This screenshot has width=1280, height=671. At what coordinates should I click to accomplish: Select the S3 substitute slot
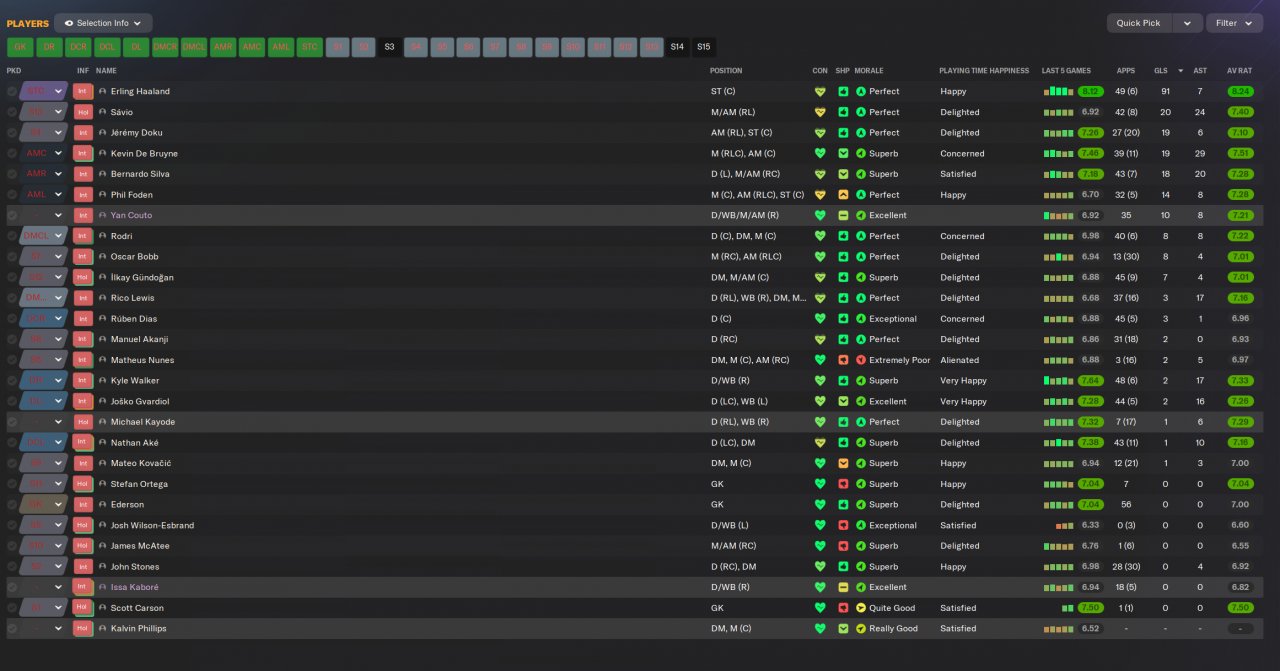click(x=389, y=47)
